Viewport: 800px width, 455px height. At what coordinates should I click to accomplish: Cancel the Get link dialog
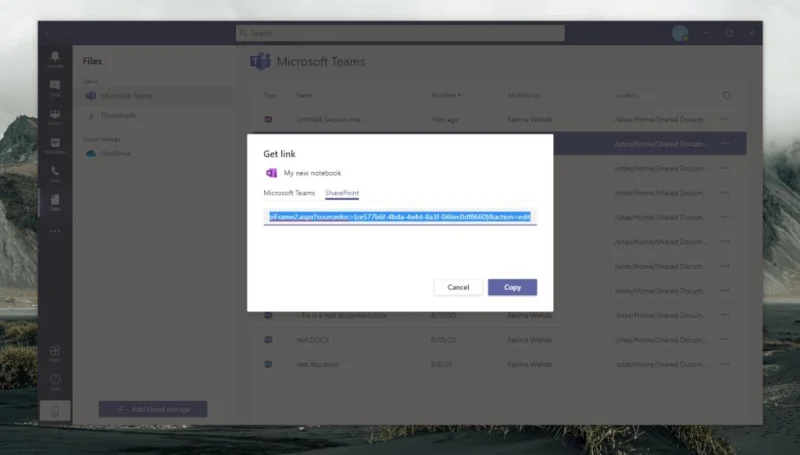pyautogui.click(x=458, y=287)
